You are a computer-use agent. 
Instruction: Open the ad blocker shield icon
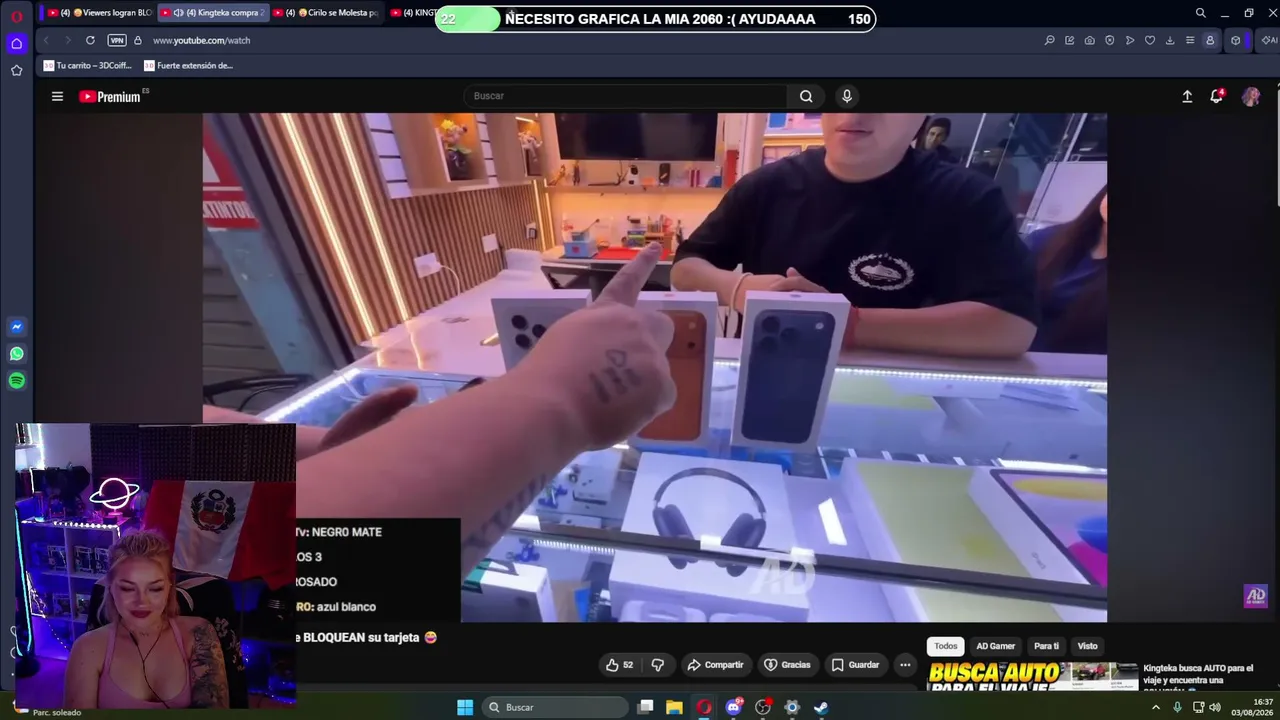coord(1109,40)
